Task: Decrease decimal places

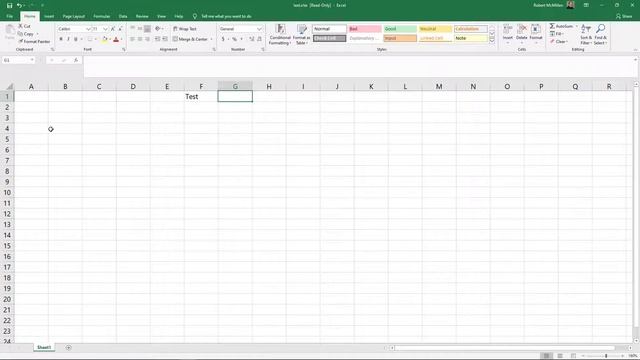Action: (259, 39)
